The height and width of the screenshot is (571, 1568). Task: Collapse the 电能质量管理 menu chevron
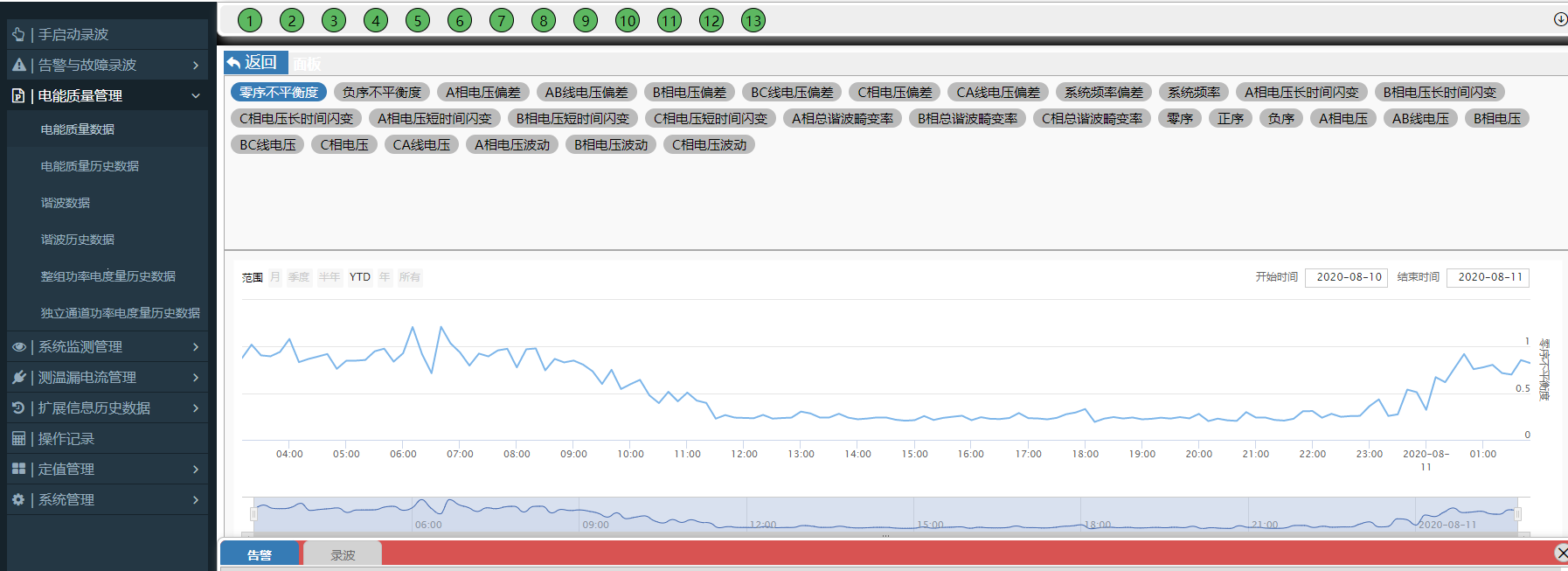196,96
